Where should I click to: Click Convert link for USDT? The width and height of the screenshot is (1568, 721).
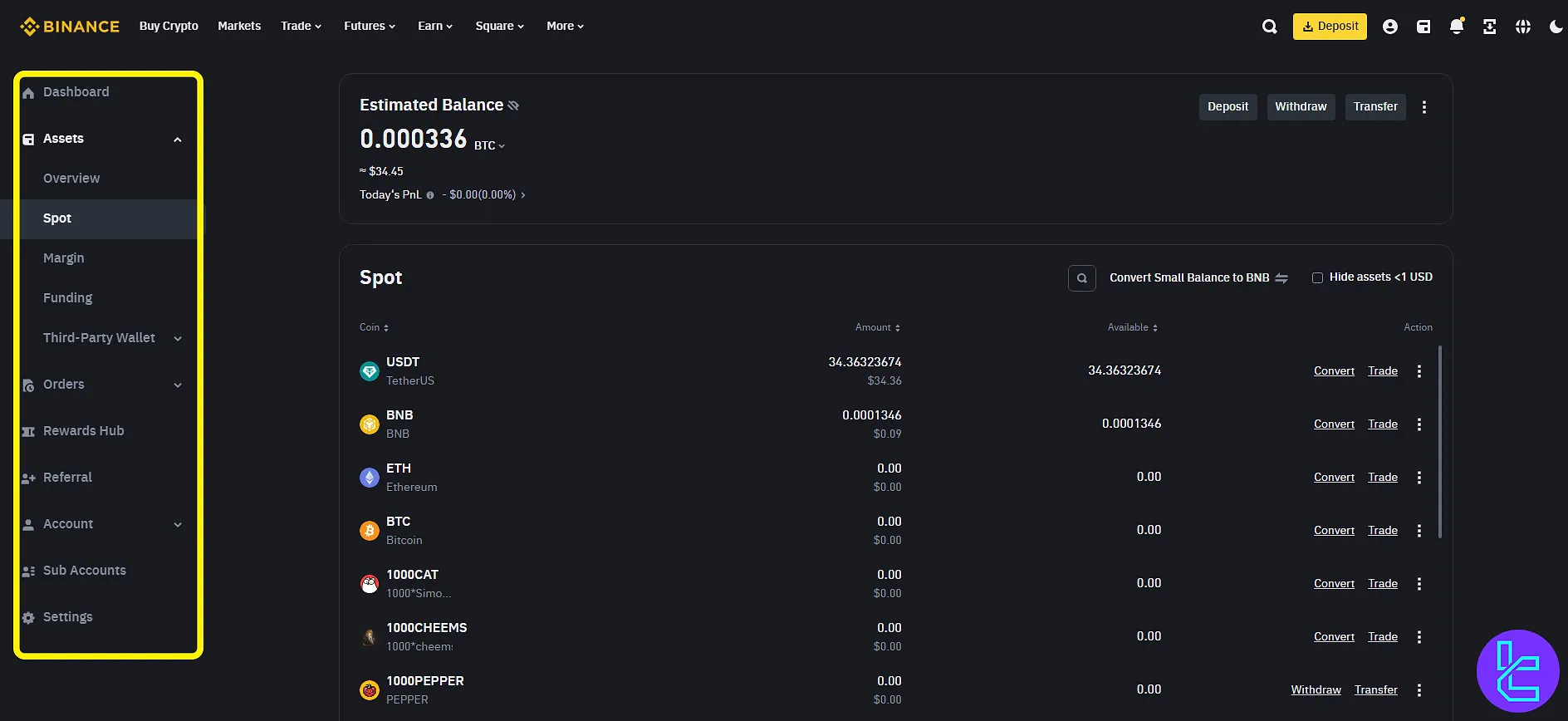coord(1334,371)
